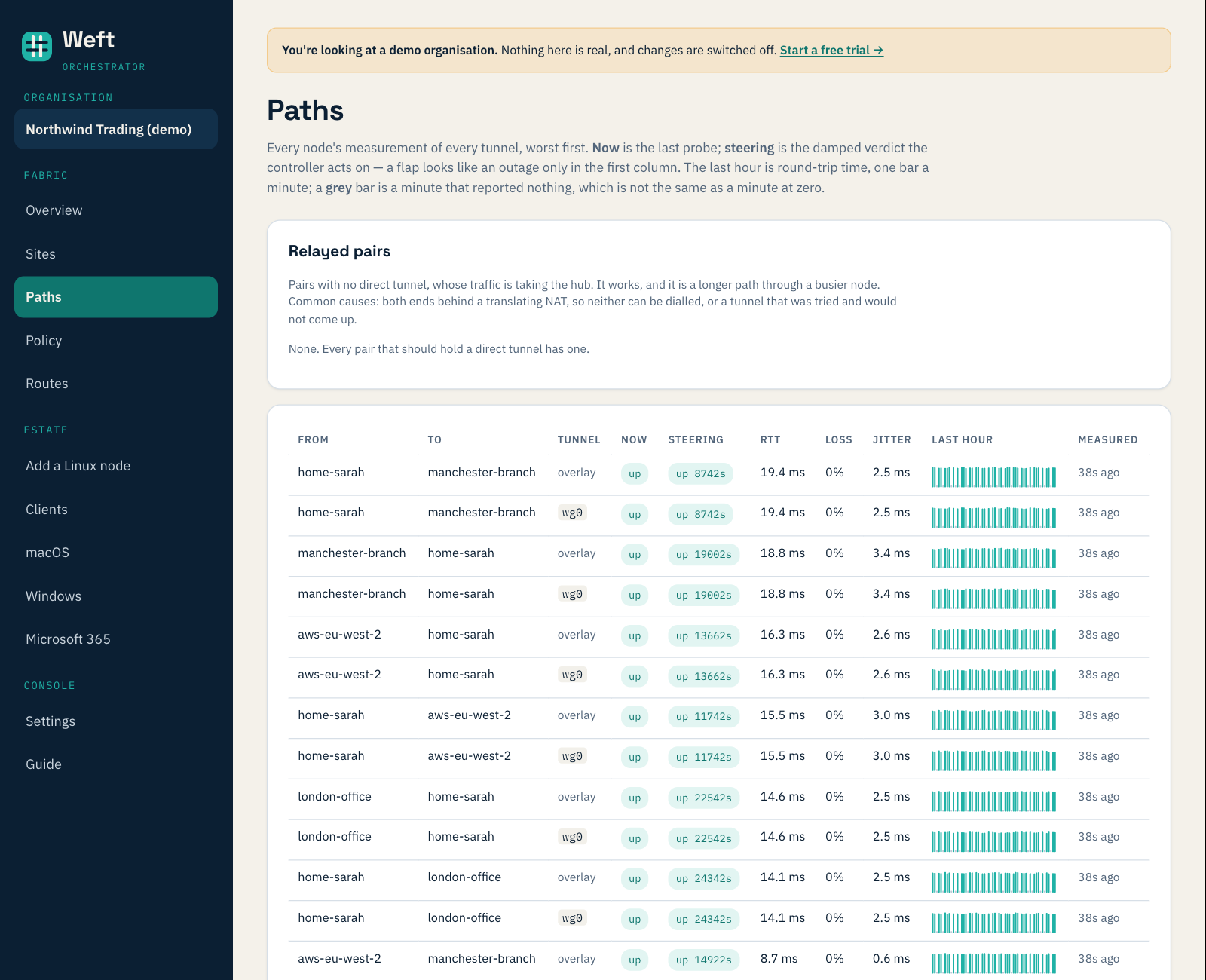
Task: Go to Sites in sidebar
Action: pos(116,254)
